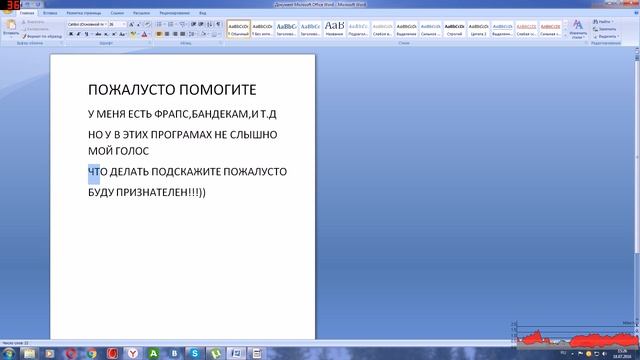The width and height of the screenshot is (640, 360).
Task: Apply the Цитата 2 style
Action: click(x=478, y=29)
